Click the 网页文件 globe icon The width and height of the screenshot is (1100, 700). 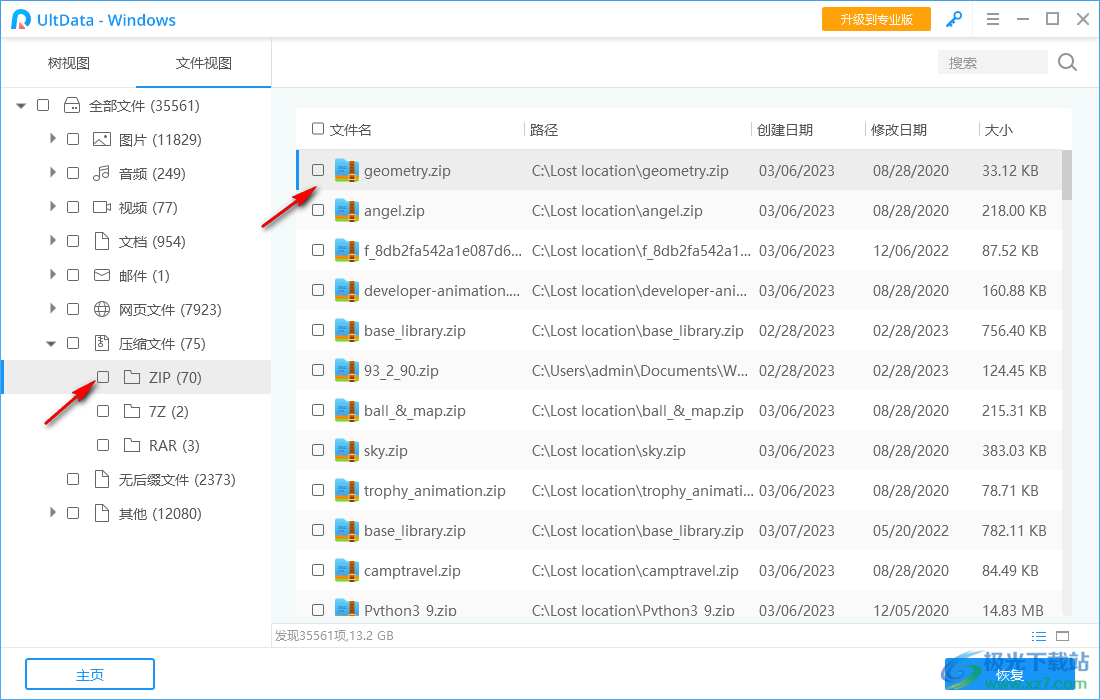click(100, 309)
